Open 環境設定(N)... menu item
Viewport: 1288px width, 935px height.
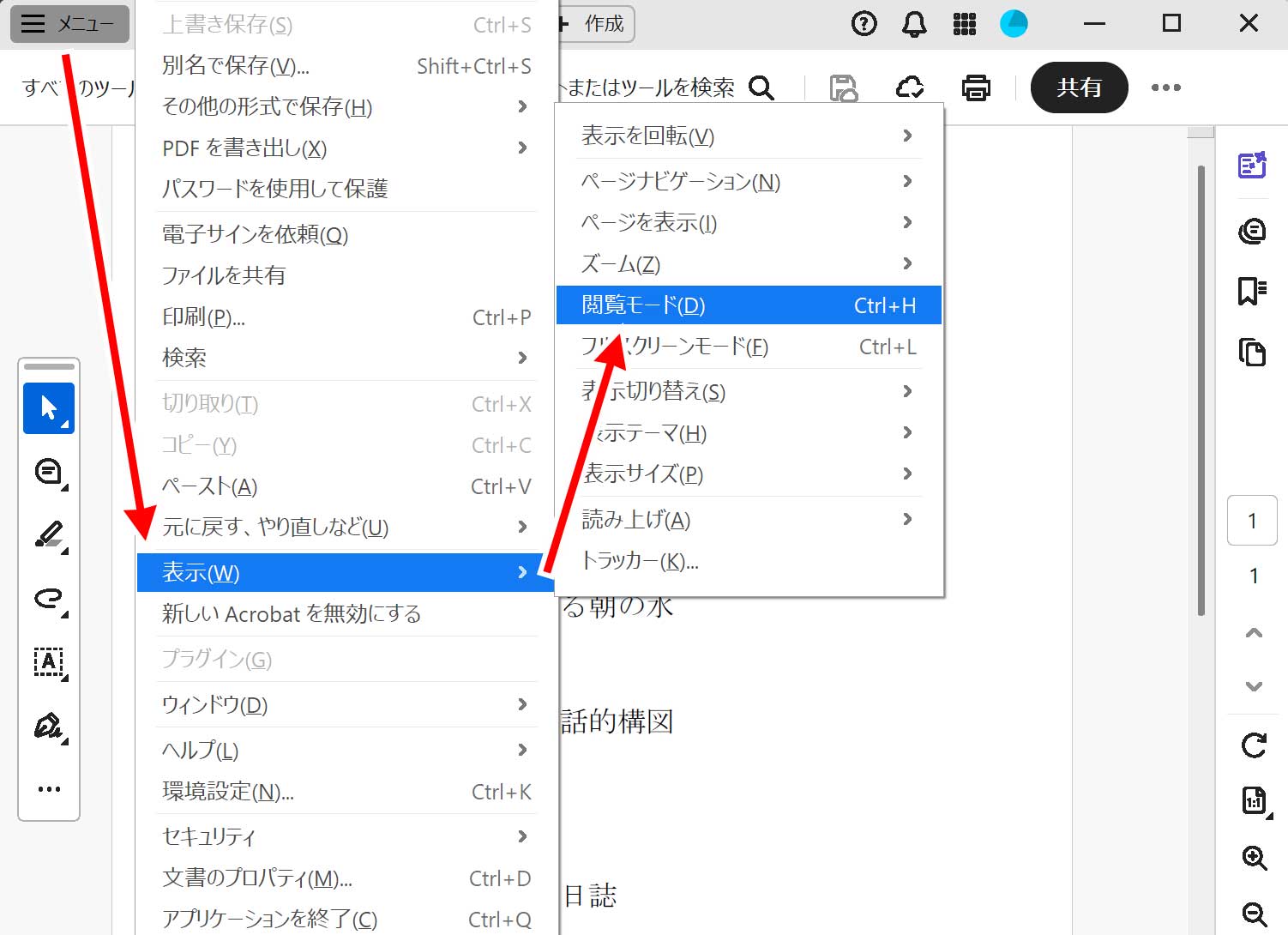pyautogui.click(x=347, y=791)
